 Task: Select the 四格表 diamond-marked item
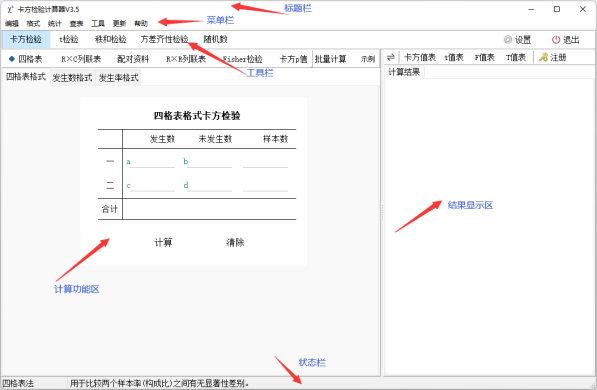[x=26, y=59]
